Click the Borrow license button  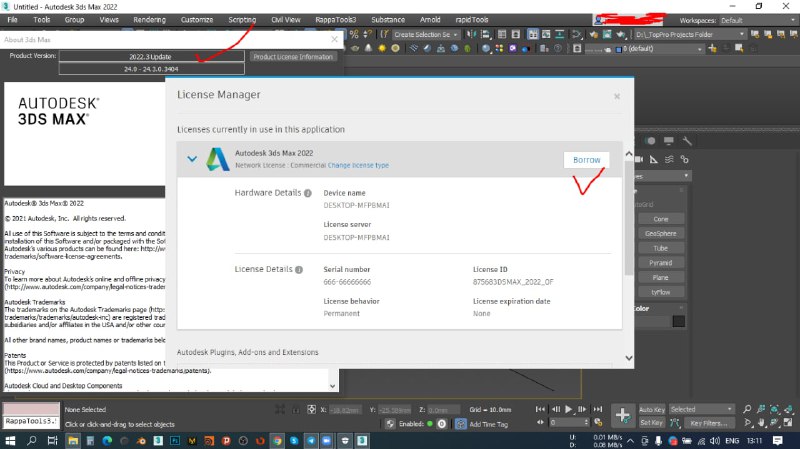click(x=587, y=160)
